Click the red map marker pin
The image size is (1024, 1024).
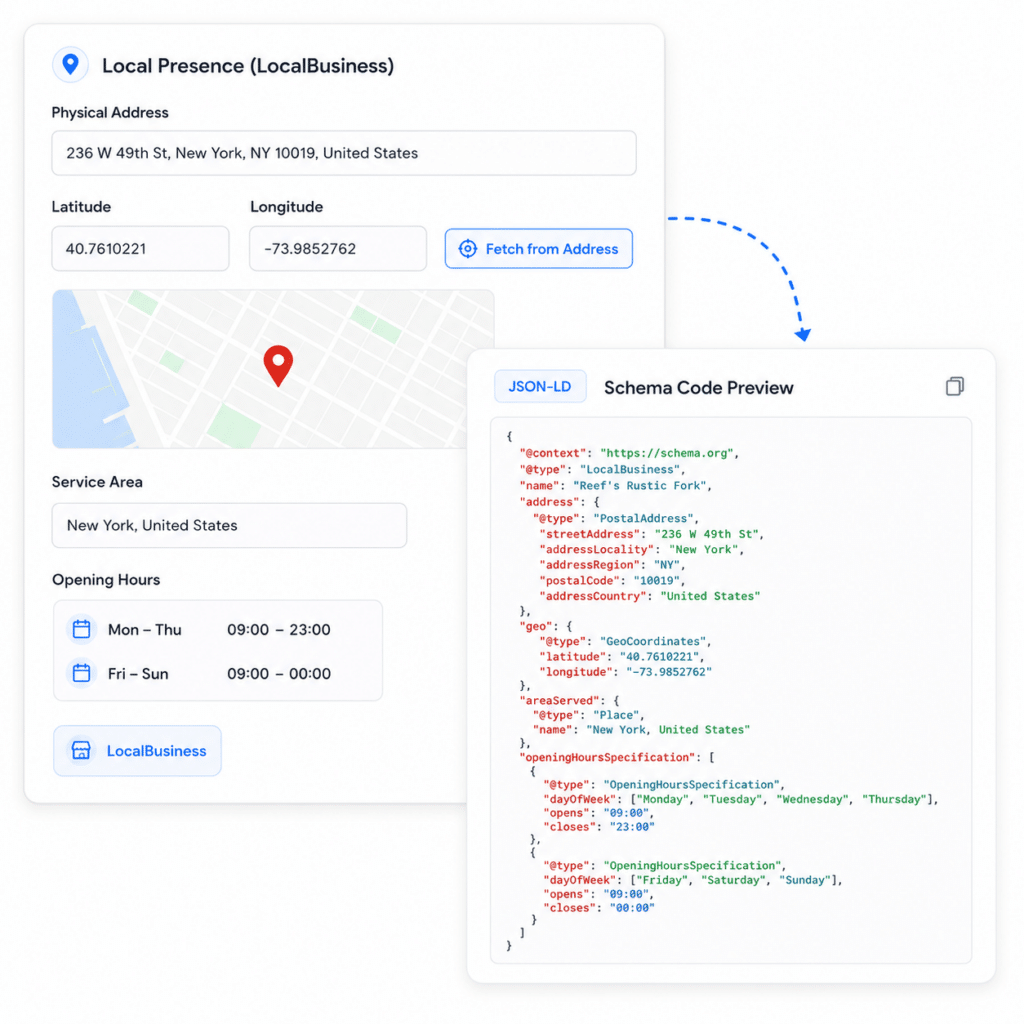278,366
